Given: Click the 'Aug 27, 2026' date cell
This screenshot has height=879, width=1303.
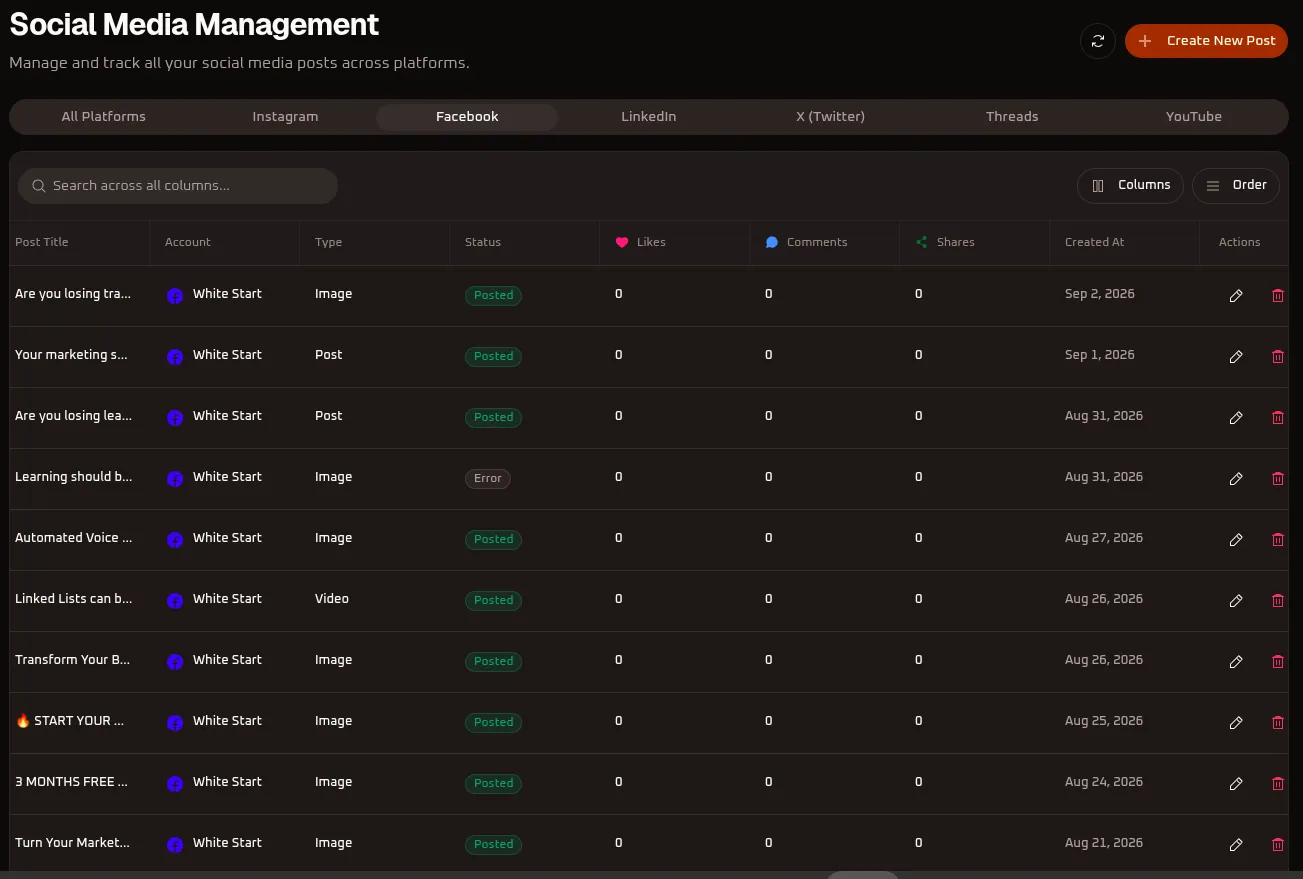Looking at the screenshot, I should pyautogui.click(x=1104, y=538).
